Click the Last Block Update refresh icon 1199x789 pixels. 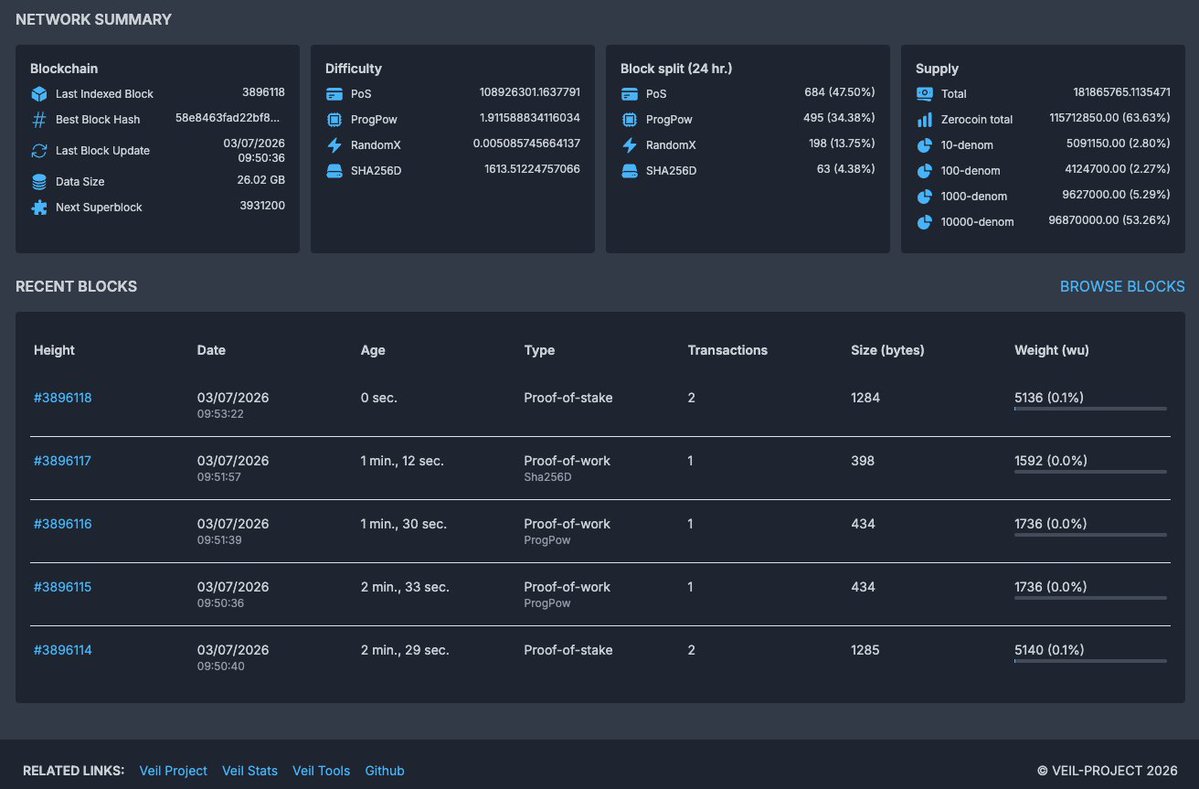pos(39,151)
